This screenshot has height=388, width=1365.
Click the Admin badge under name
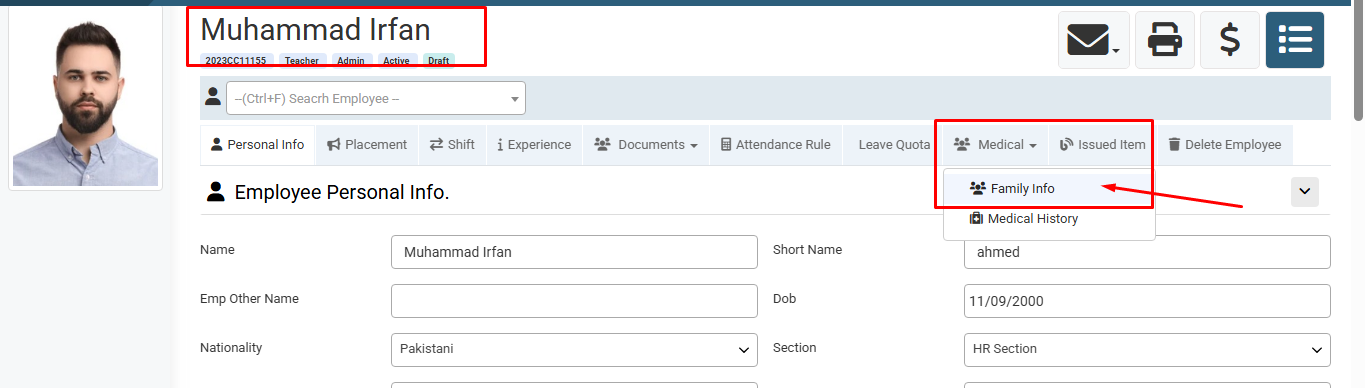point(351,61)
